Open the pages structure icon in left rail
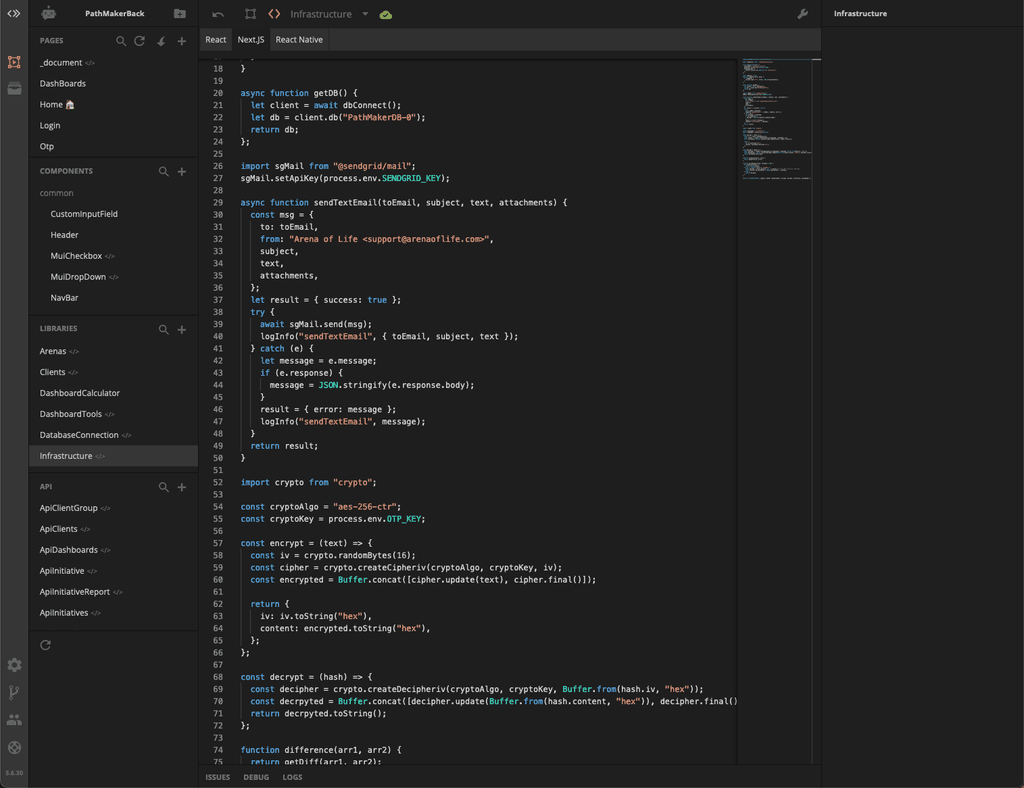 14,62
